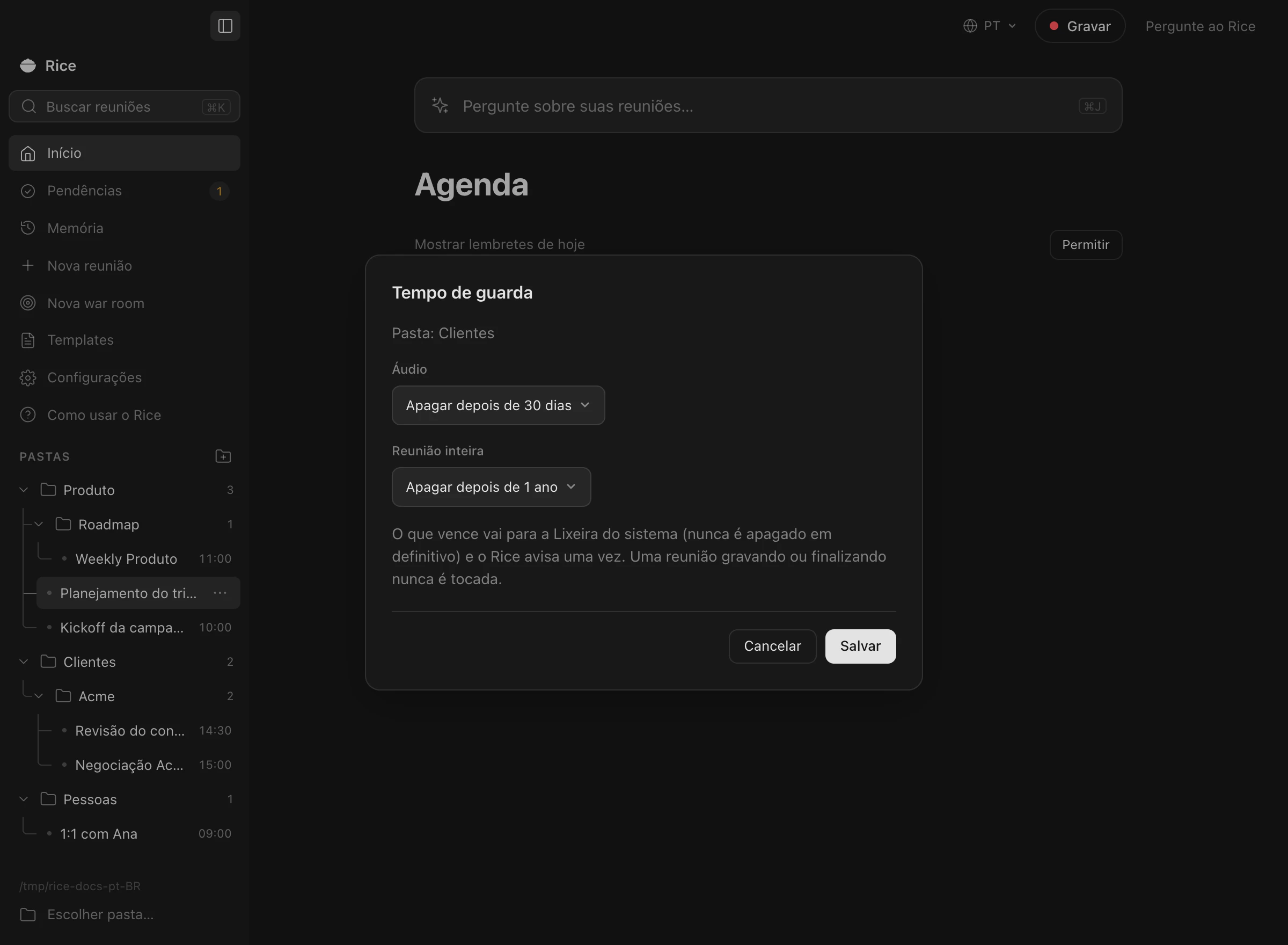
Task: Collapse the Roadmap folder chevron
Action: tap(39, 525)
